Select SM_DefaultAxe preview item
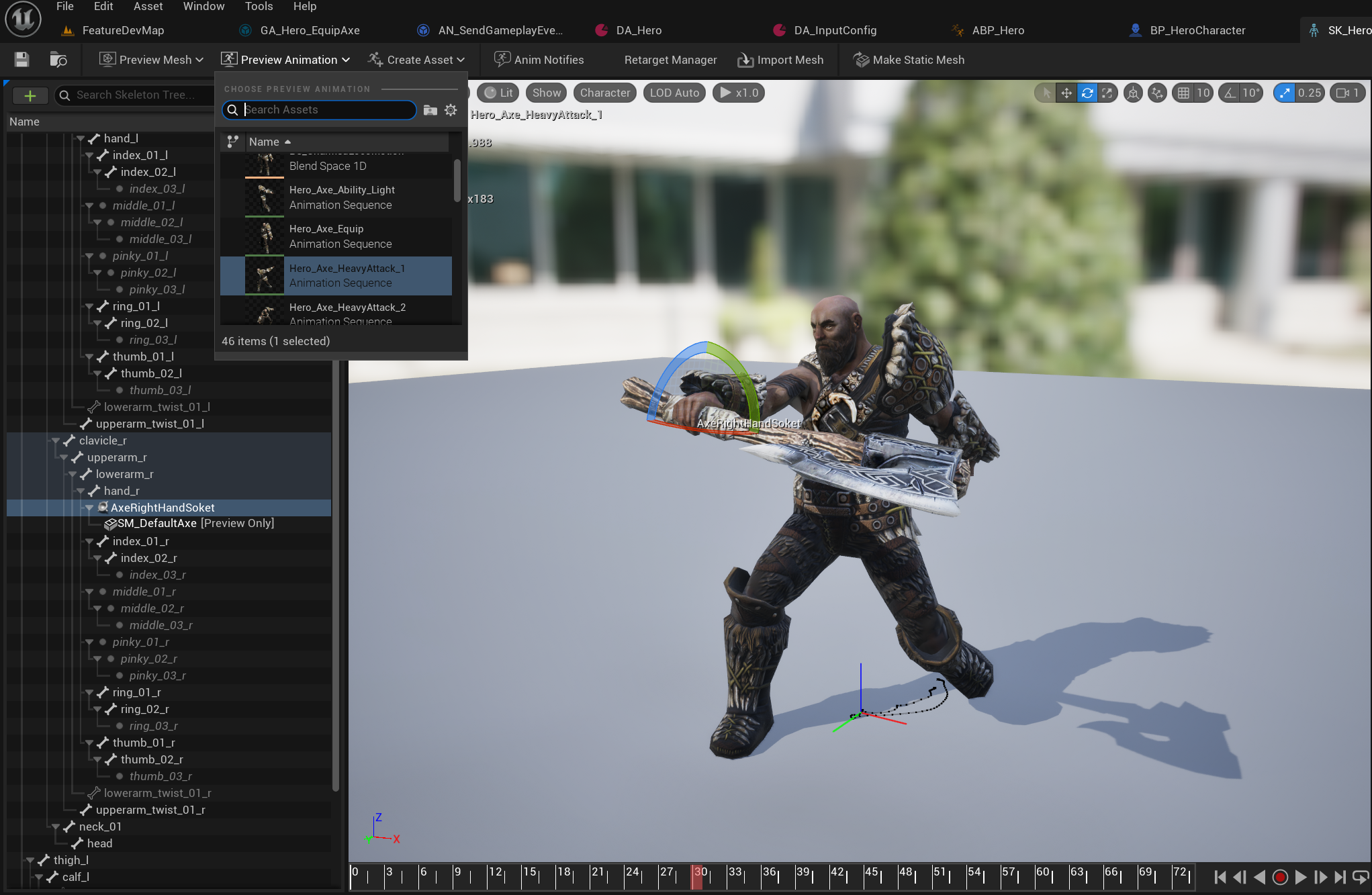1372x895 pixels. (189, 523)
